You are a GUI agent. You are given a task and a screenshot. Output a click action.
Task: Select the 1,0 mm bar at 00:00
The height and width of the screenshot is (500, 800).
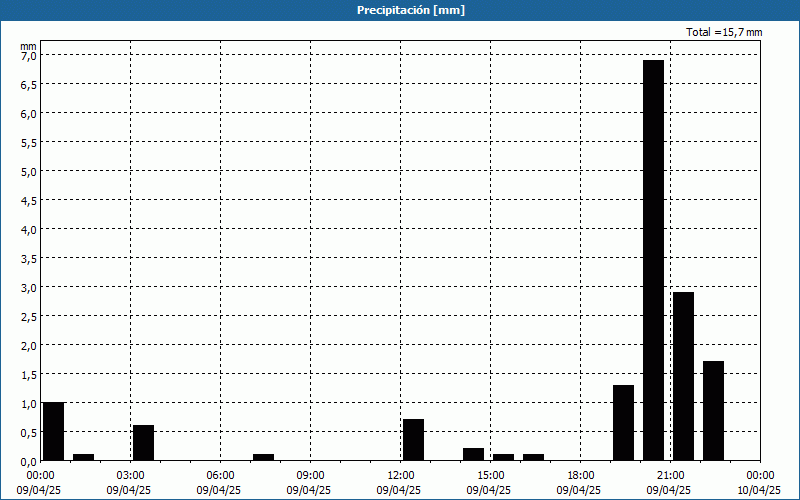(54, 432)
